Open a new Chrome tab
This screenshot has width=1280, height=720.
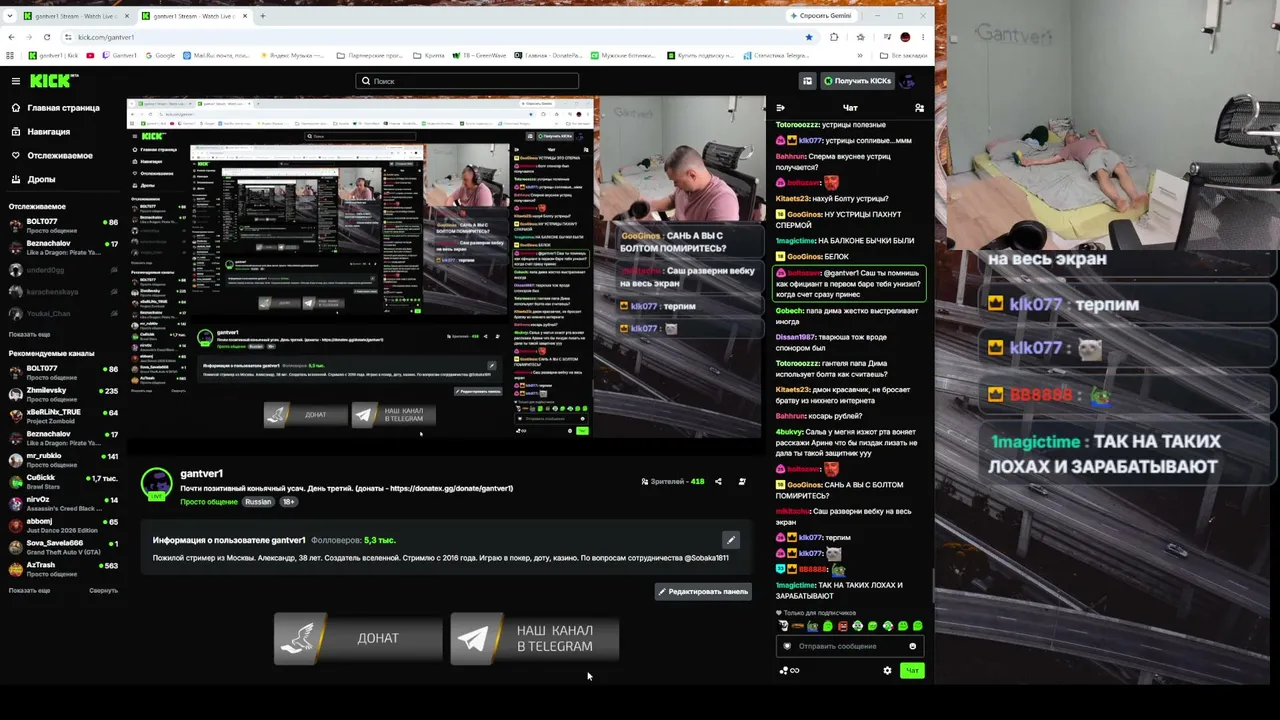coord(263,16)
